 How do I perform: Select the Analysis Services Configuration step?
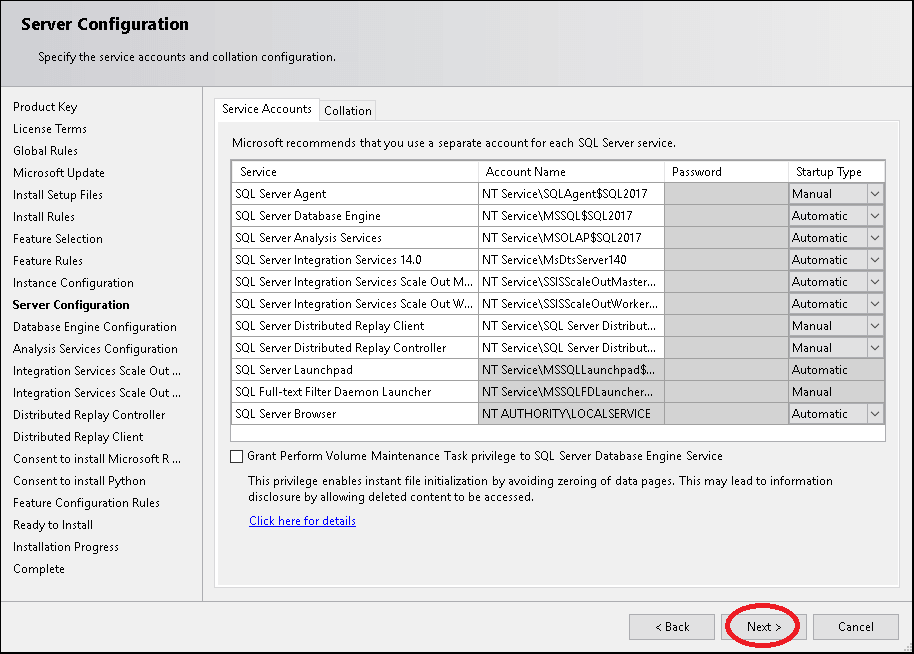[95, 349]
